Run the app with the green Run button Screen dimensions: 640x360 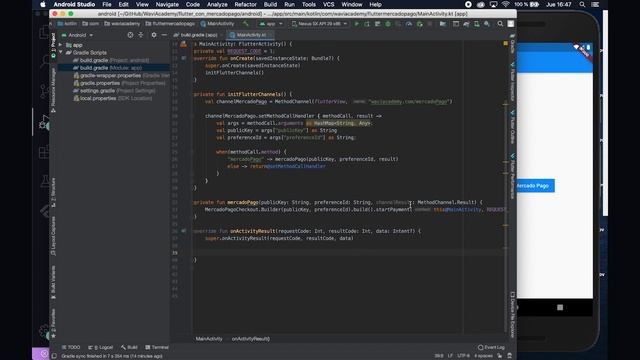(357, 24)
